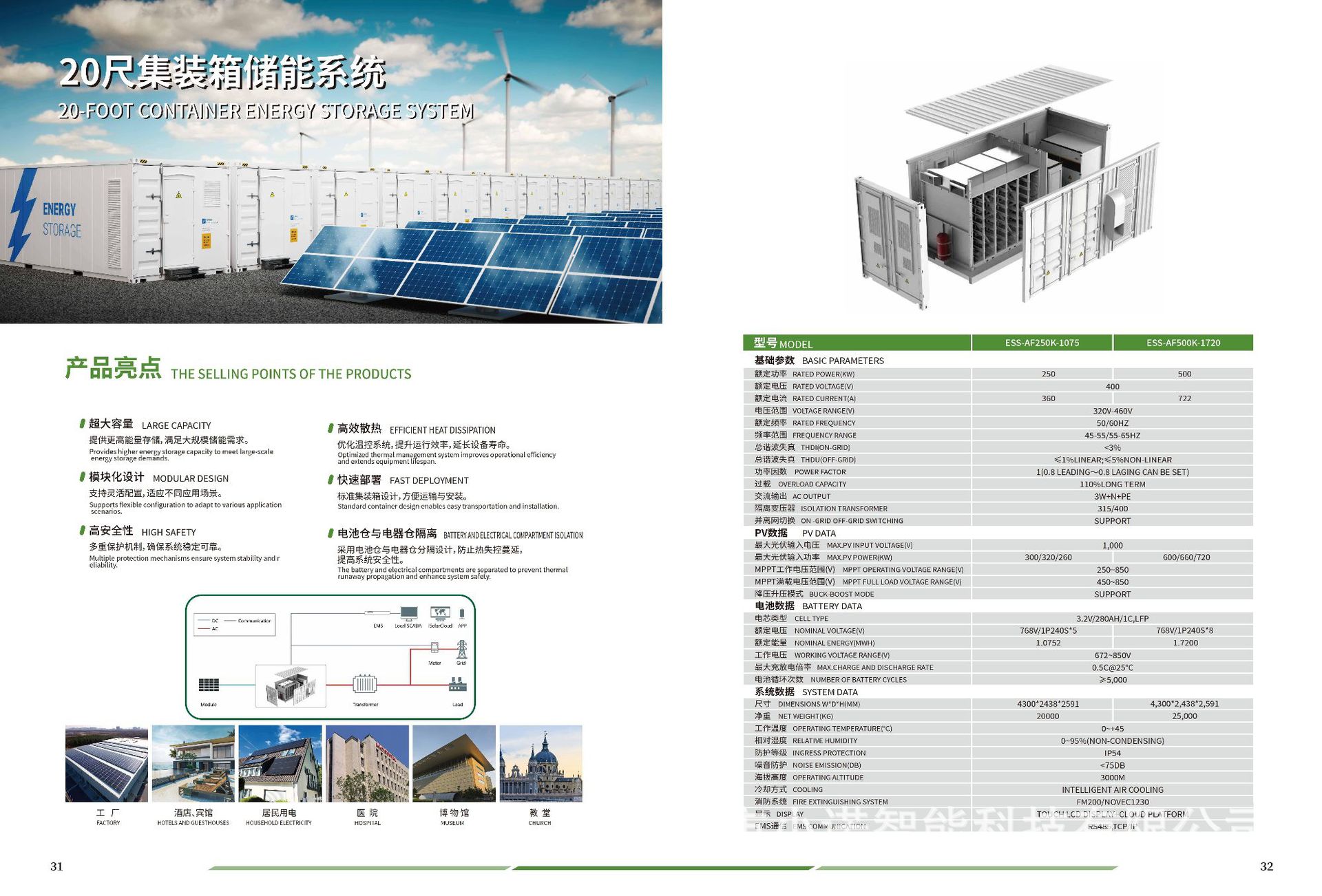
Task: Switch to the ESS-AF250K-1075 model column
Action: coord(1044,342)
